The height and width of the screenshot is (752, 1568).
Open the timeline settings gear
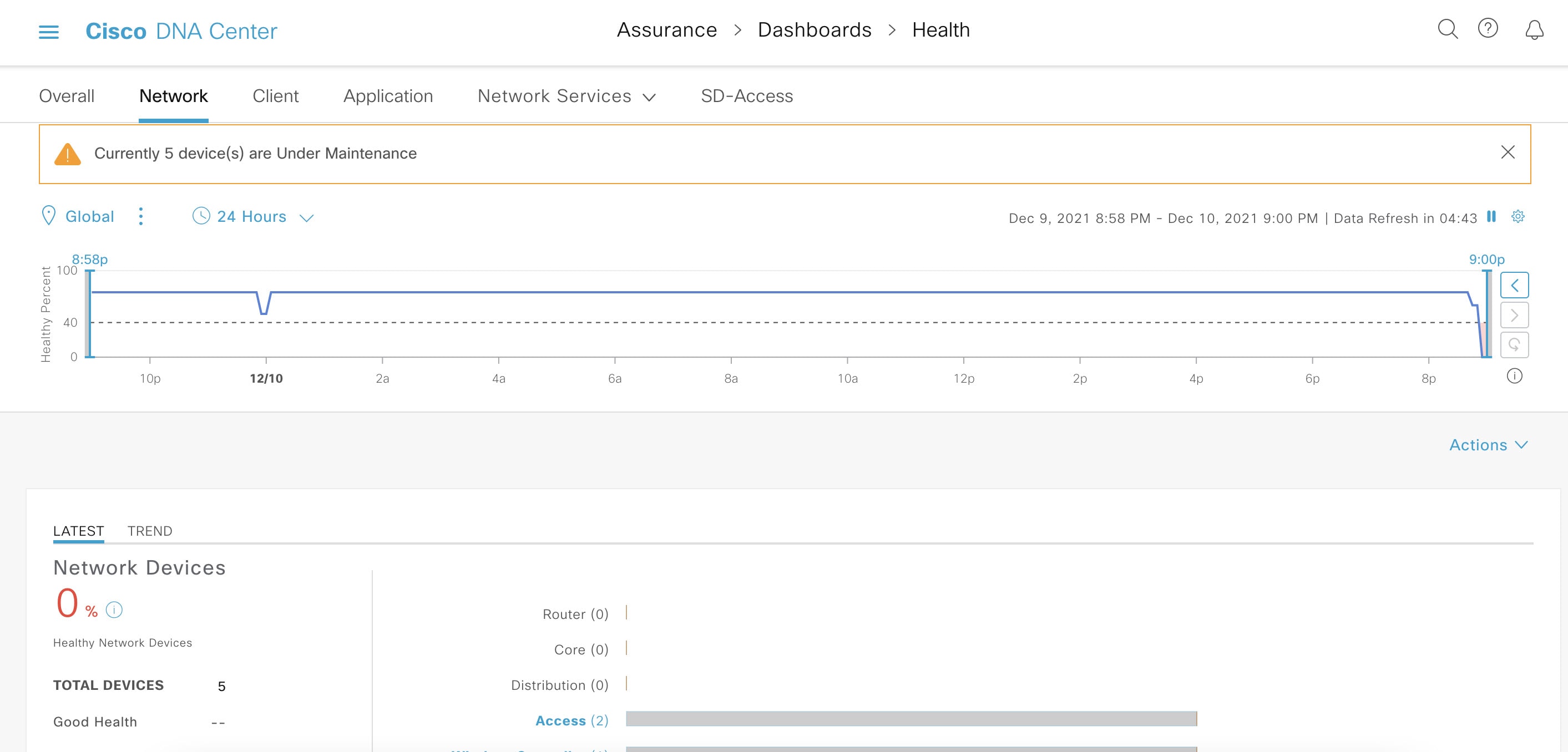click(1518, 217)
